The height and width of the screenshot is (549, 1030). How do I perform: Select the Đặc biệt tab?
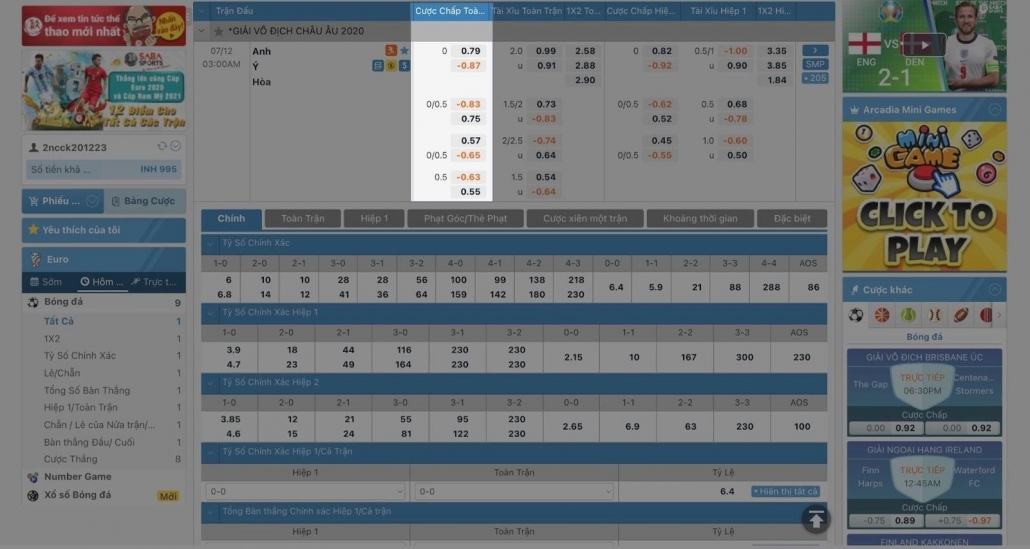point(792,219)
